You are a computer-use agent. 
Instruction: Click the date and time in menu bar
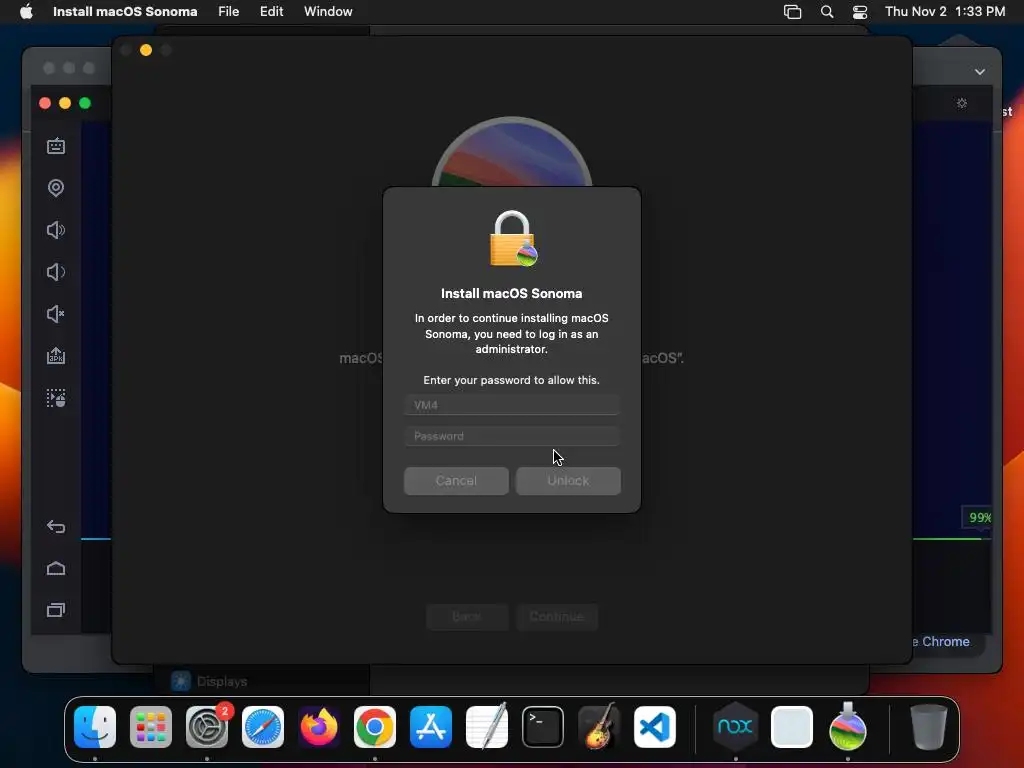945,11
